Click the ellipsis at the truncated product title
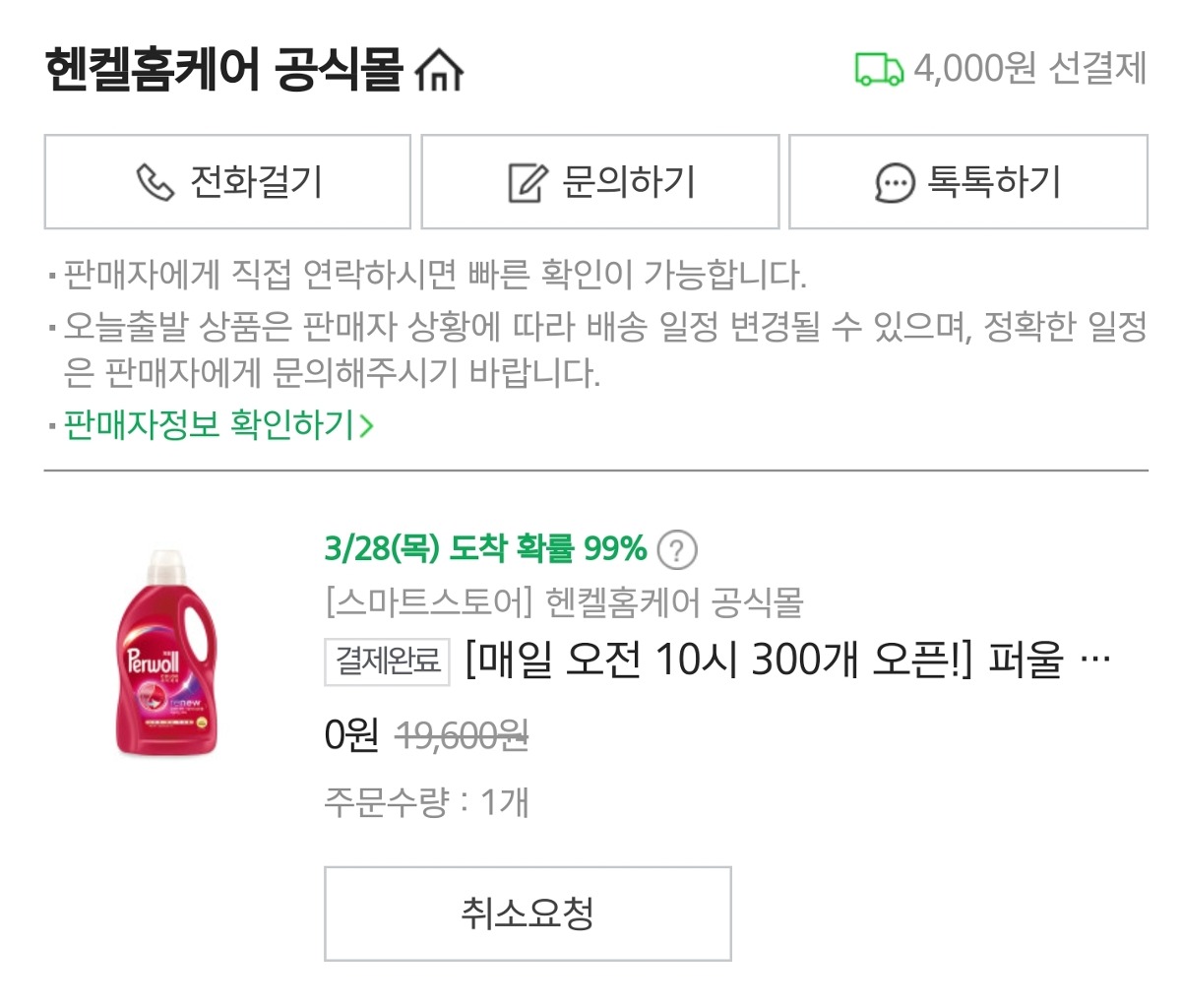This screenshot has width=1181, height=1008. [x=1095, y=661]
